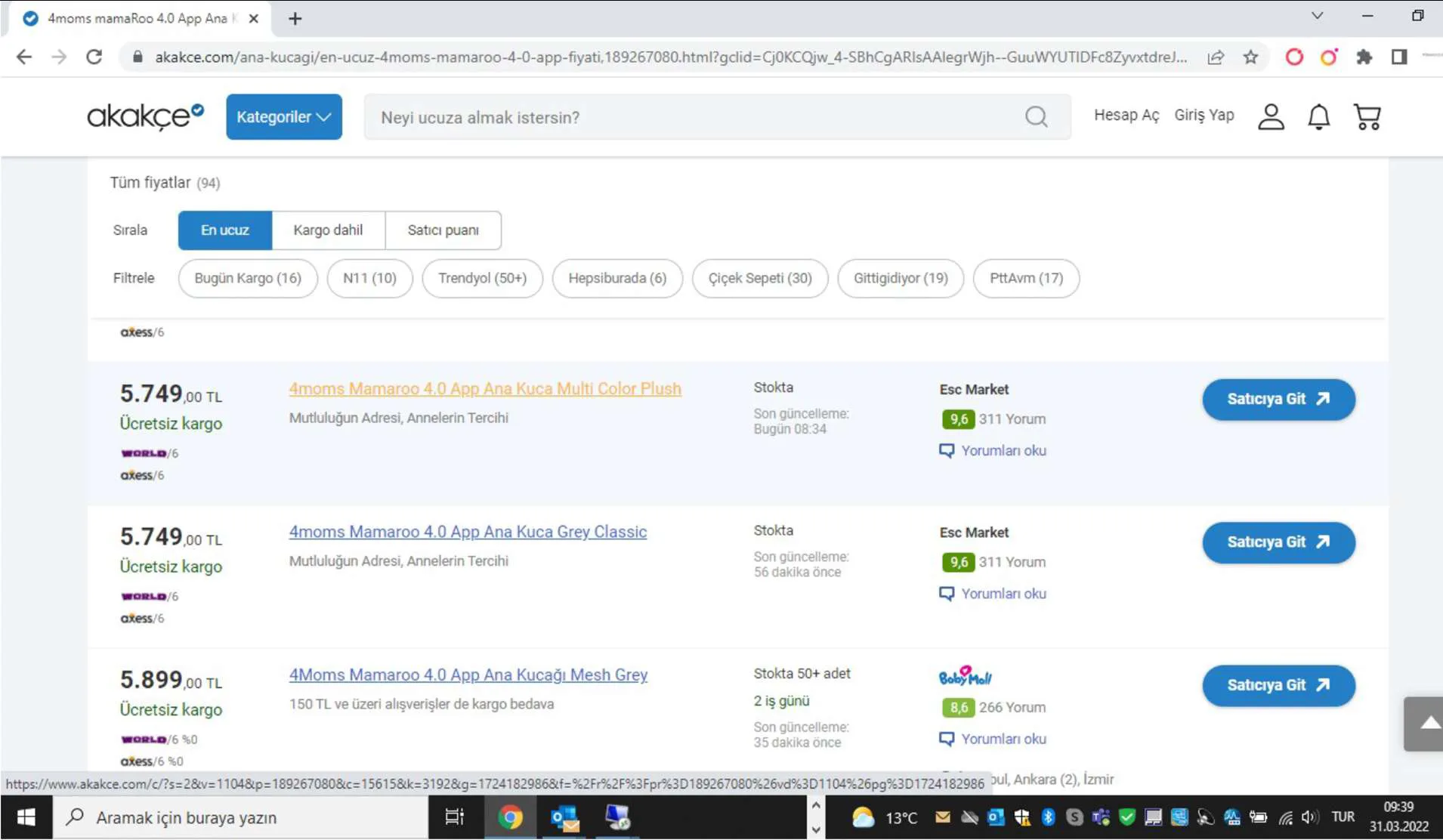The height and width of the screenshot is (840, 1443).
Task: Click the browser address bar URL
Action: tap(671, 57)
